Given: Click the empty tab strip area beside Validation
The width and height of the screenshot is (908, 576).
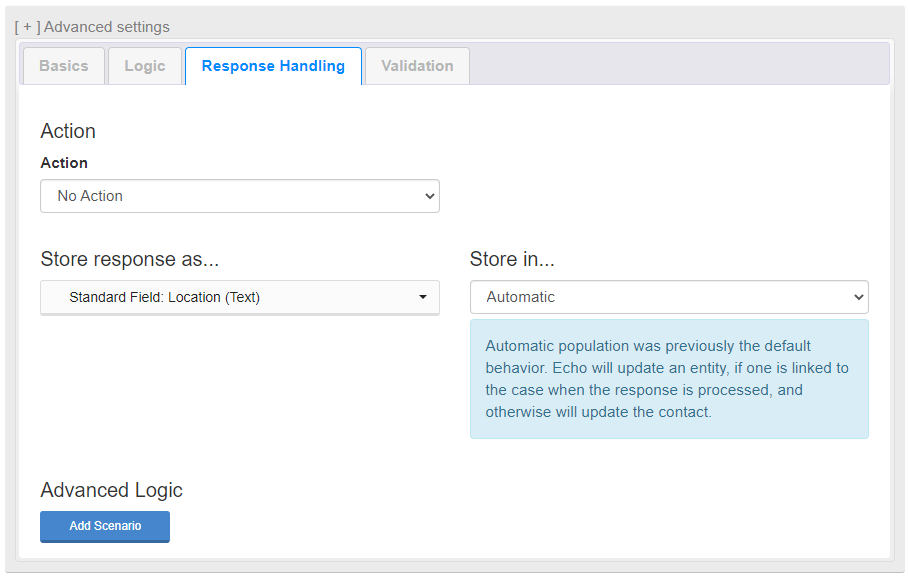Looking at the screenshot, I should 679,65.
